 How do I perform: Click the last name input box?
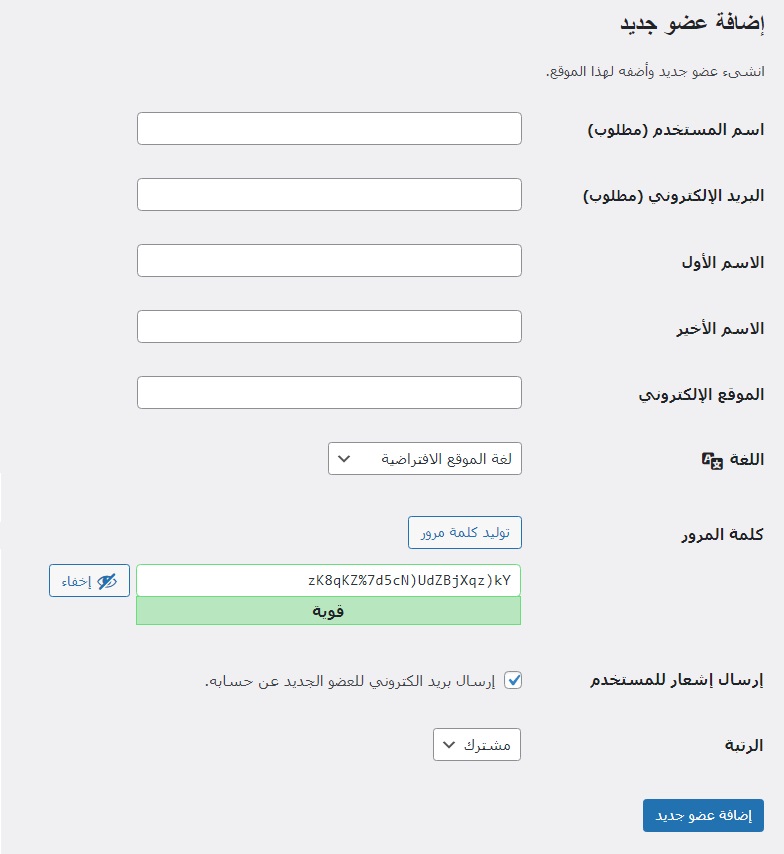(329, 327)
